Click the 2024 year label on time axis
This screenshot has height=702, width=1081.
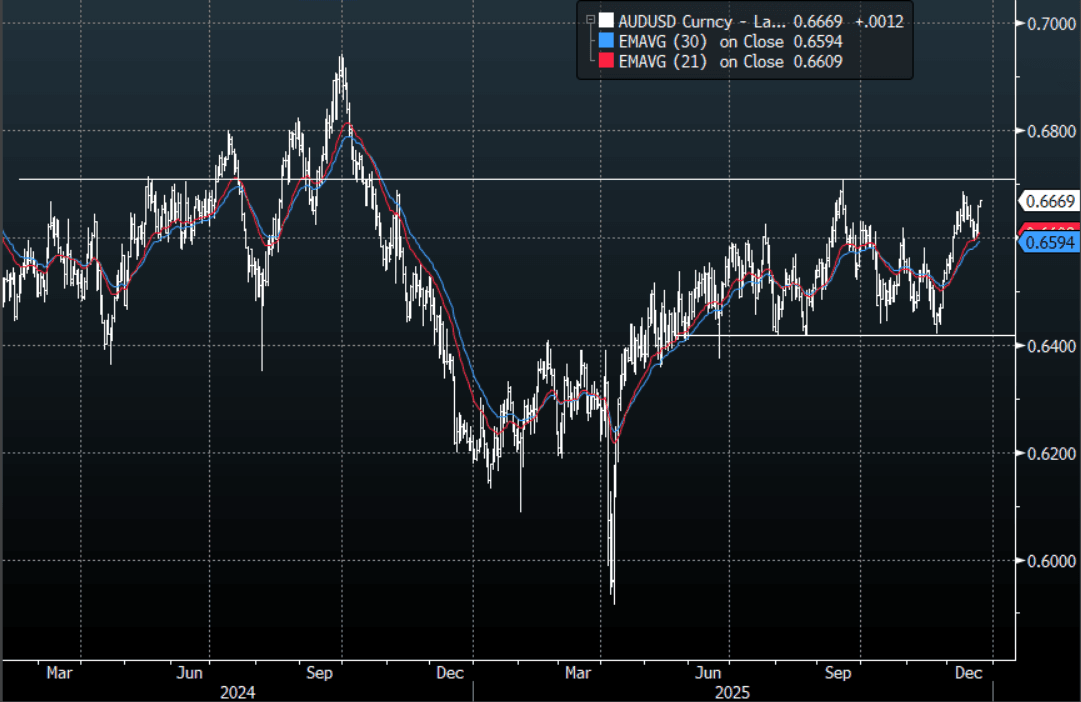238,692
